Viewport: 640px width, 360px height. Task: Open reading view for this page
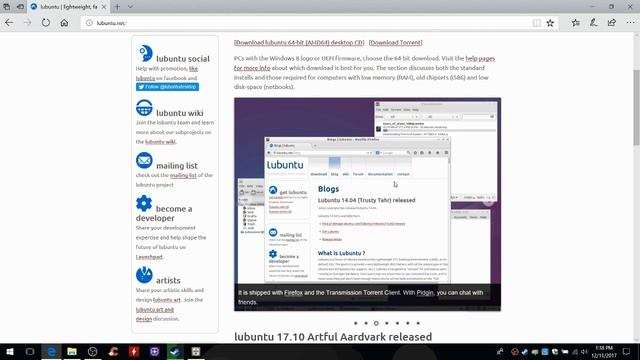click(x=536, y=23)
